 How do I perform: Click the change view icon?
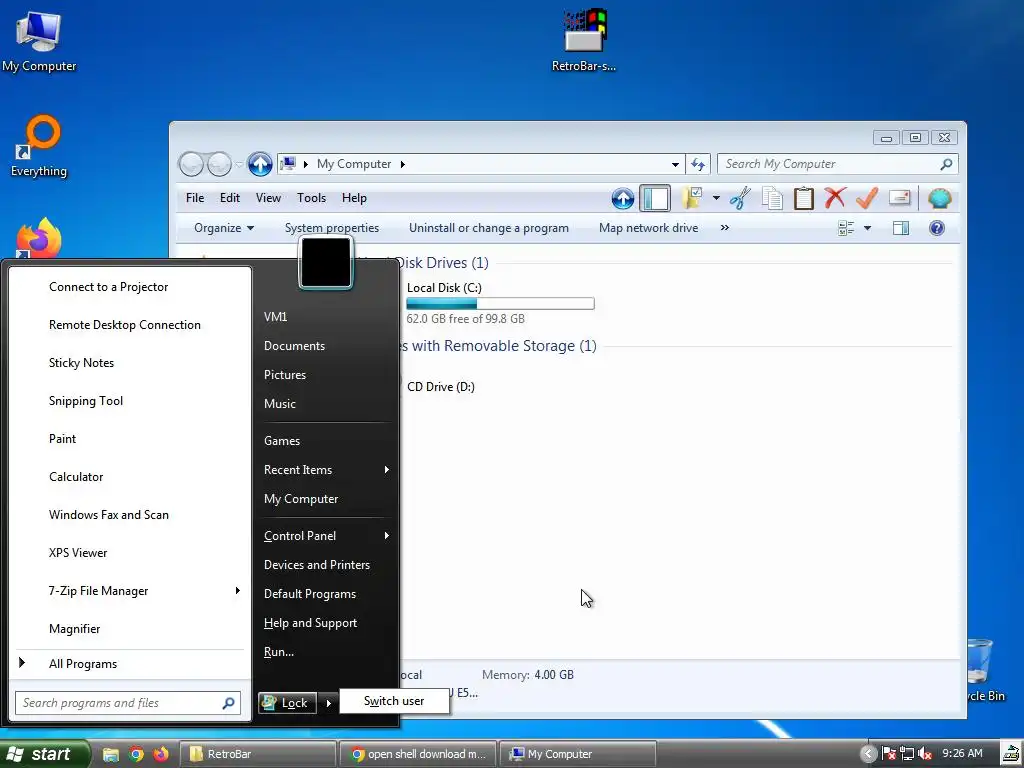846,228
